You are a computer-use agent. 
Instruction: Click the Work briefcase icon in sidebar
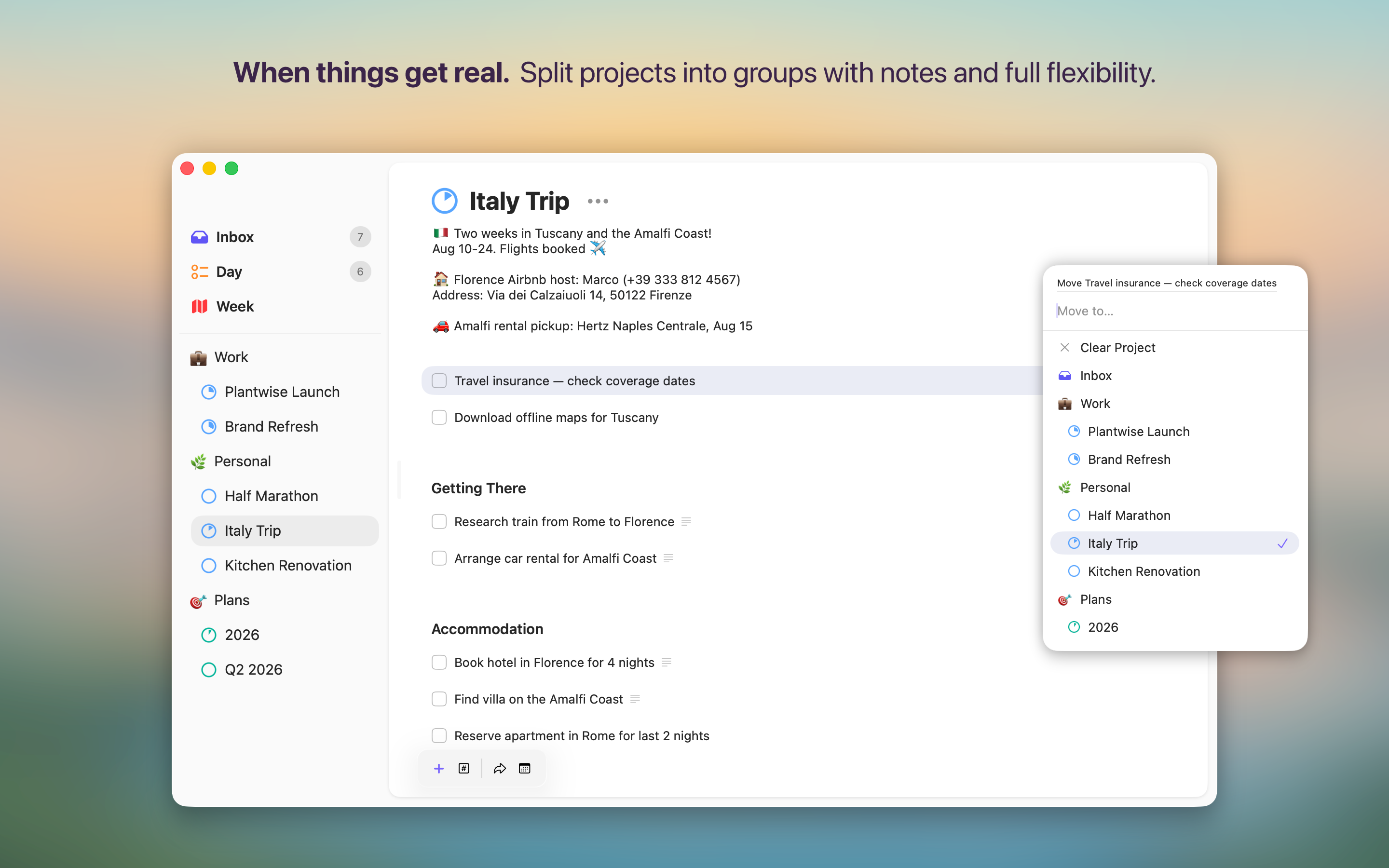(x=198, y=358)
